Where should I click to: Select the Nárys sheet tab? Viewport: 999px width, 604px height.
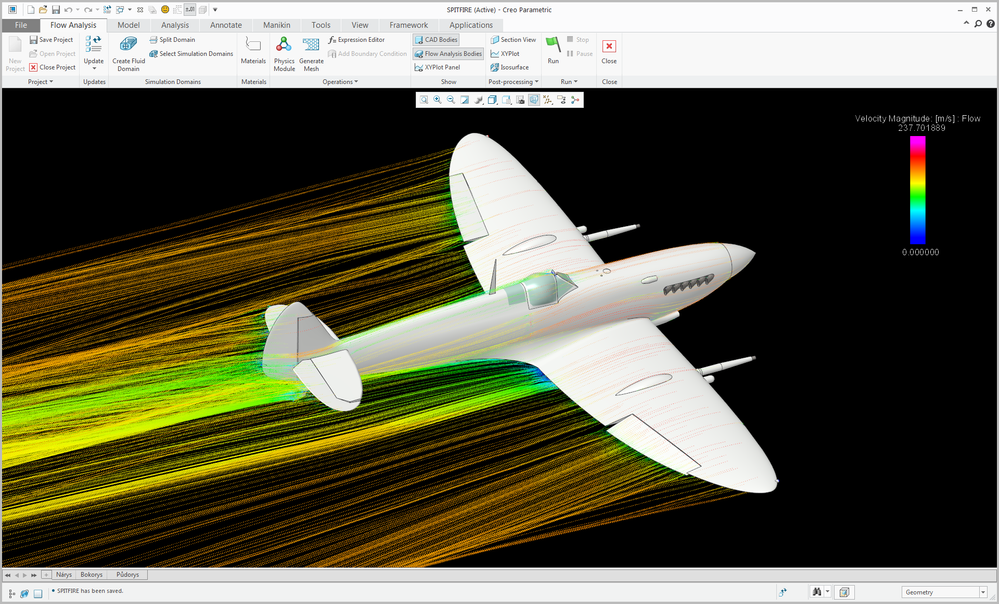point(64,574)
